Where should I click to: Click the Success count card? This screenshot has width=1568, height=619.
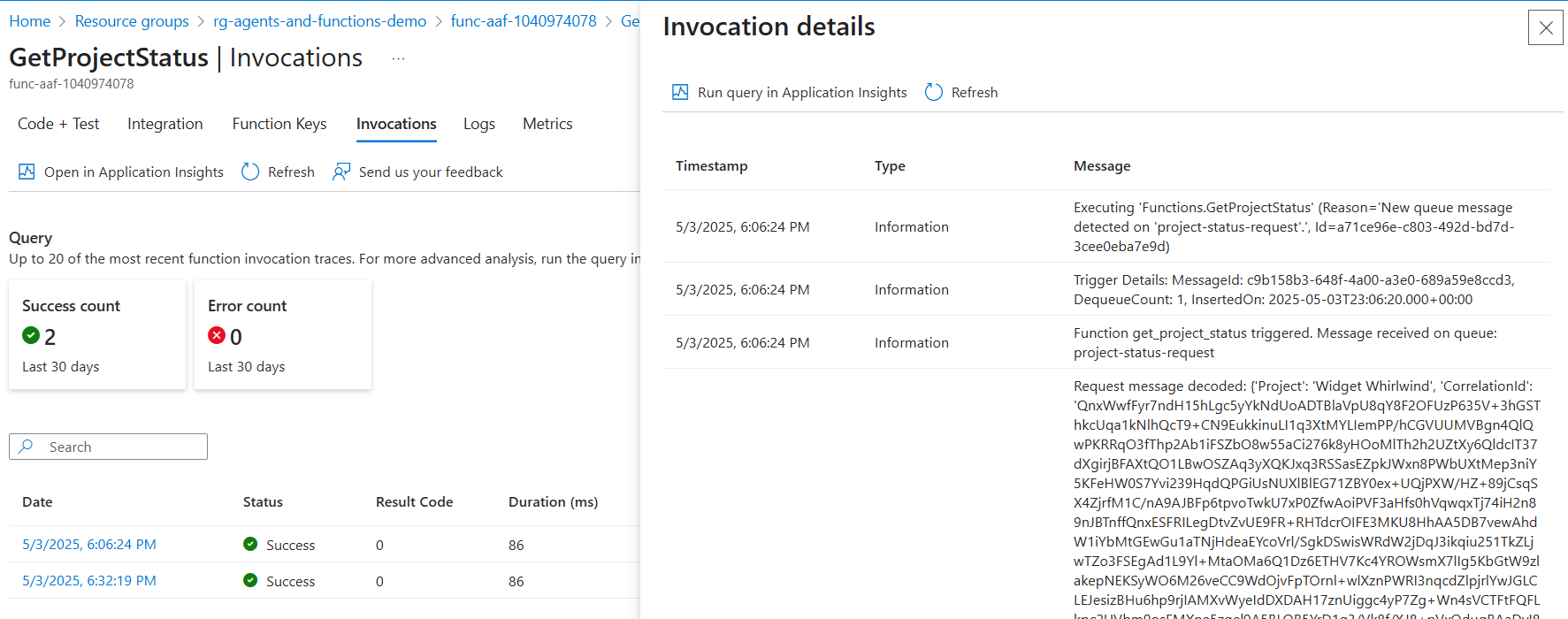pyautogui.click(x=97, y=335)
